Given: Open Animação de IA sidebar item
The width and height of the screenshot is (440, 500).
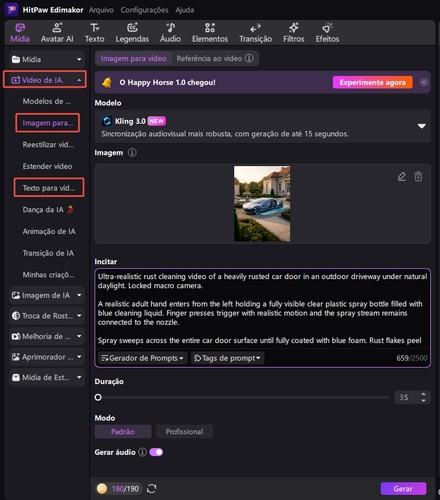Looking at the screenshot, I should [49, 231].
